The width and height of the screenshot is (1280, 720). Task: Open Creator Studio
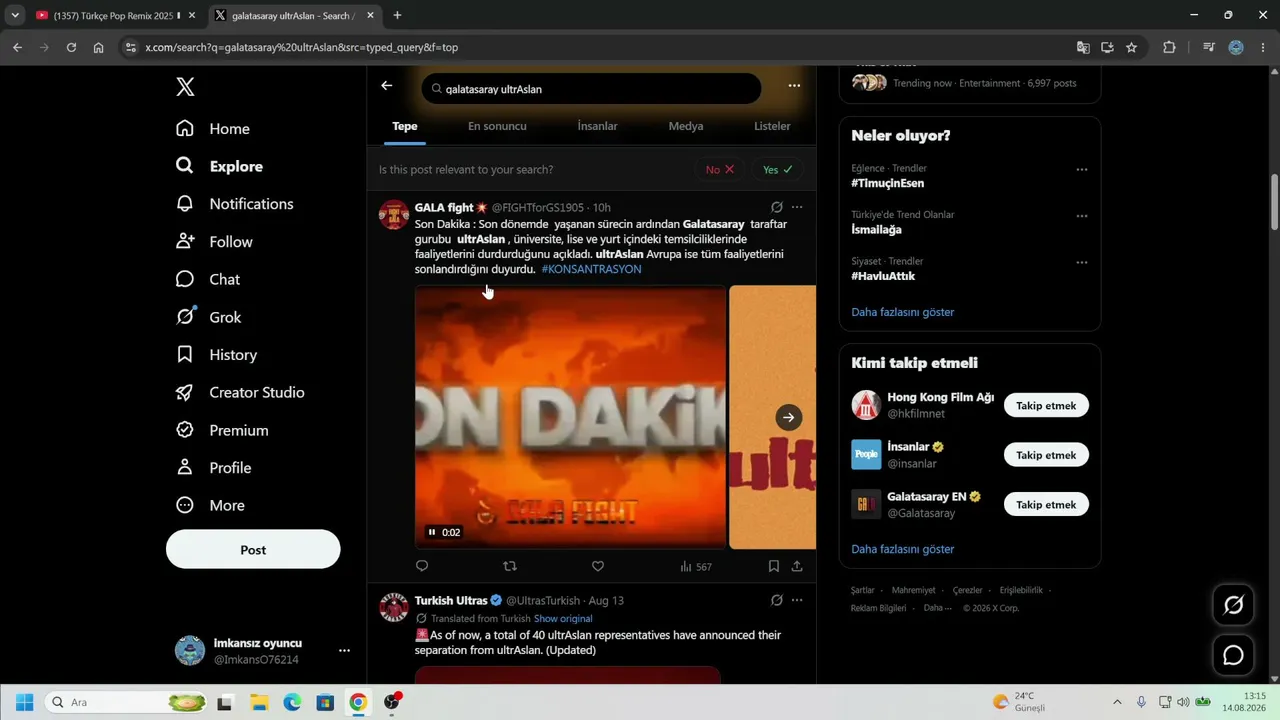tap(240, 392)
